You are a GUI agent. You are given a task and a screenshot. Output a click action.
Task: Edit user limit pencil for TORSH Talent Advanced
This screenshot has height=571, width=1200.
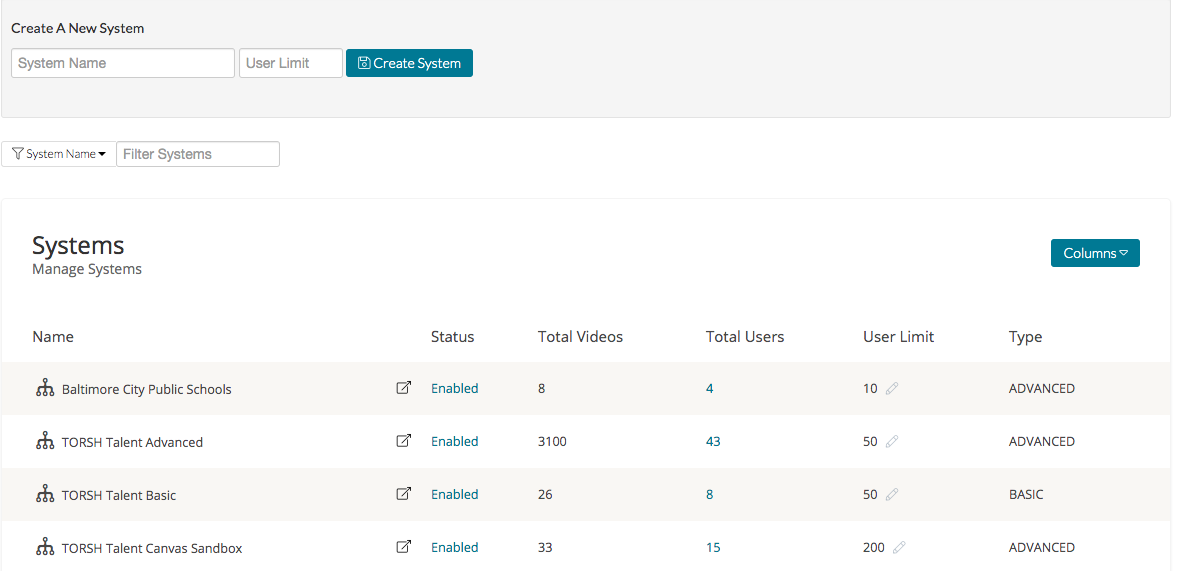tap(892, 441)
